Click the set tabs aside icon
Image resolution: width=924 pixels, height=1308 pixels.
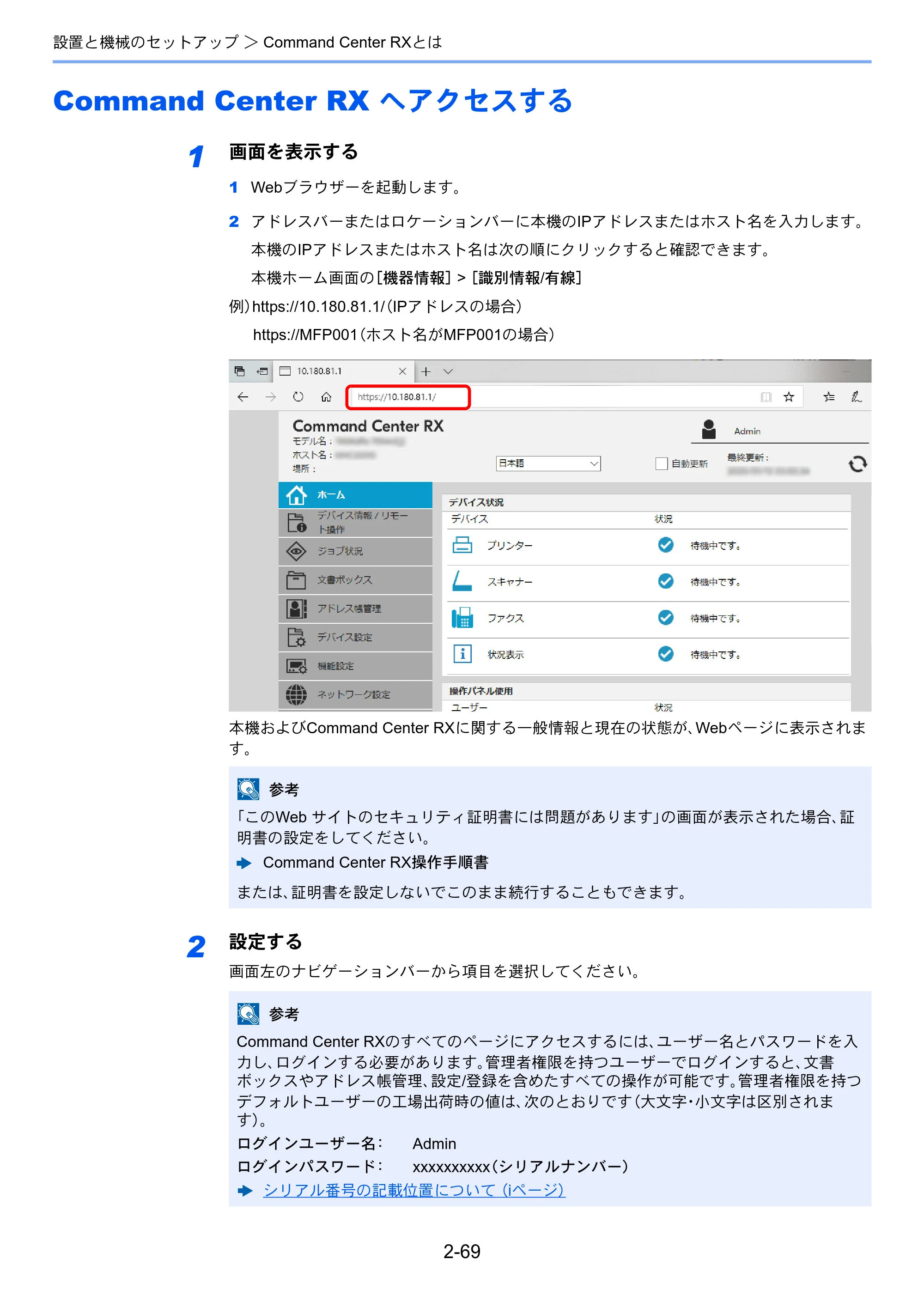[262, 371]
